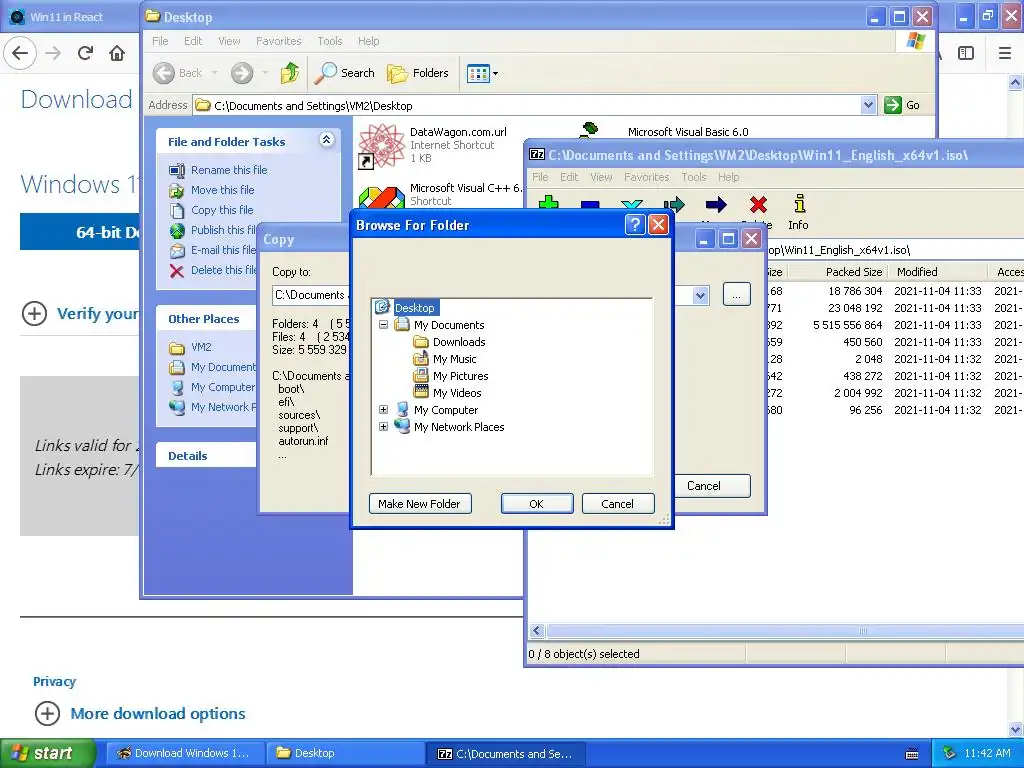The image size is (1024, 768).
Task: Switch to Desktop taskbar button
Action: [346, 753]
